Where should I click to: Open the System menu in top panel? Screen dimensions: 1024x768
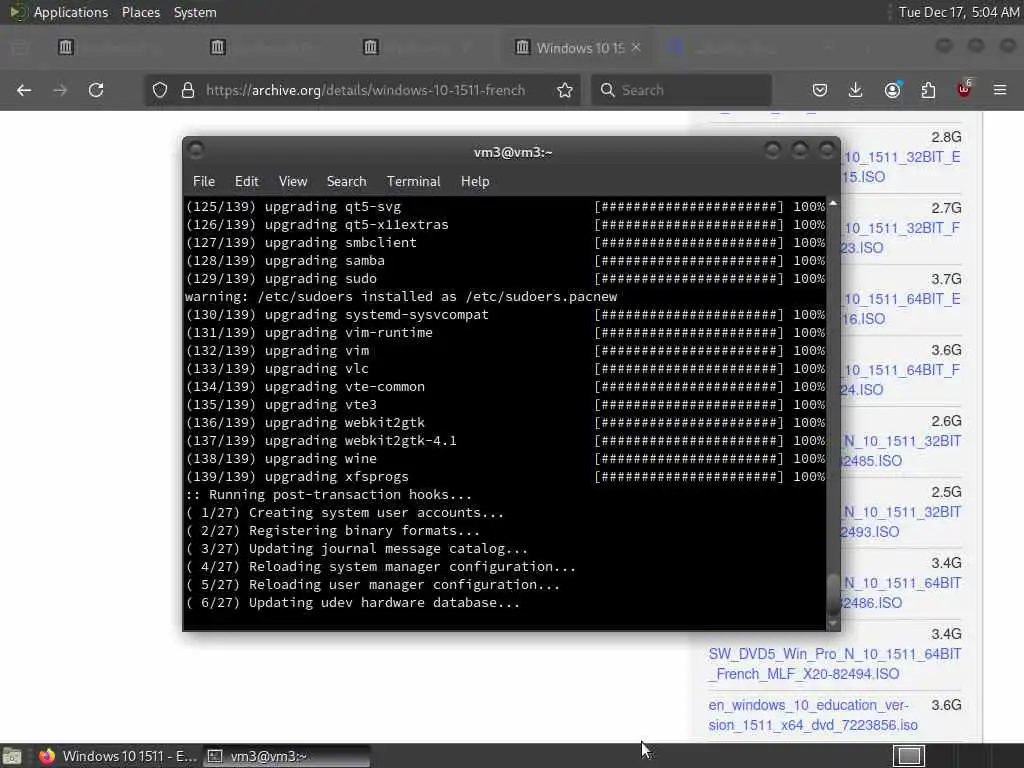(x=195, y=12)
